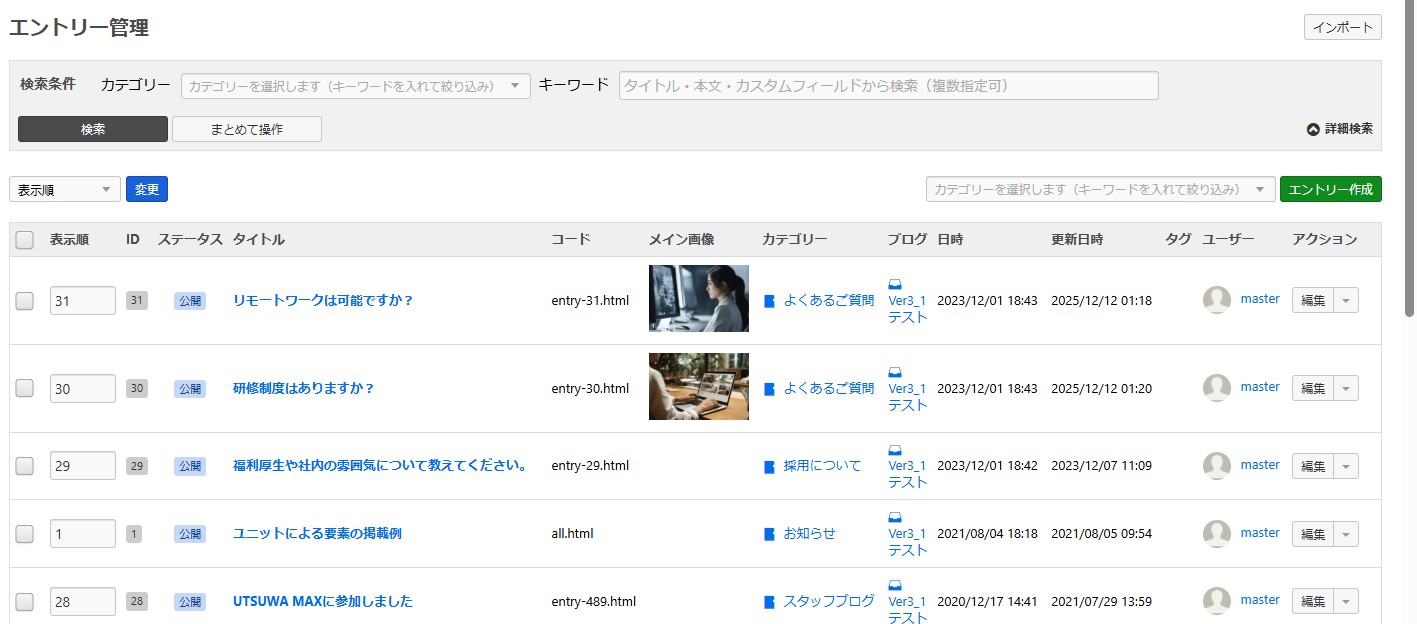Click the category icon beside スタッフブログ

(x=769, y=602)
